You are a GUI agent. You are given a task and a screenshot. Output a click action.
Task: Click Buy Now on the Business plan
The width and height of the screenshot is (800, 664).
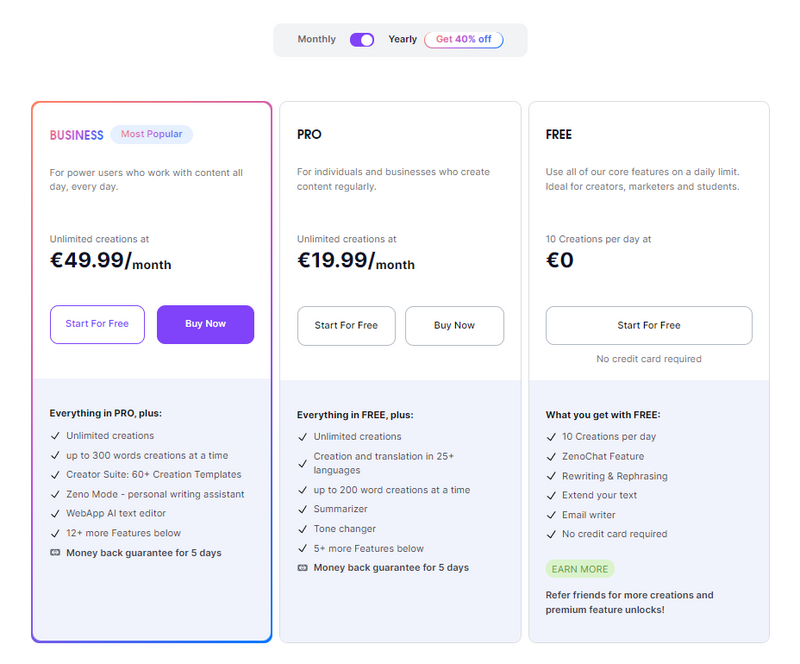point(205,324)
